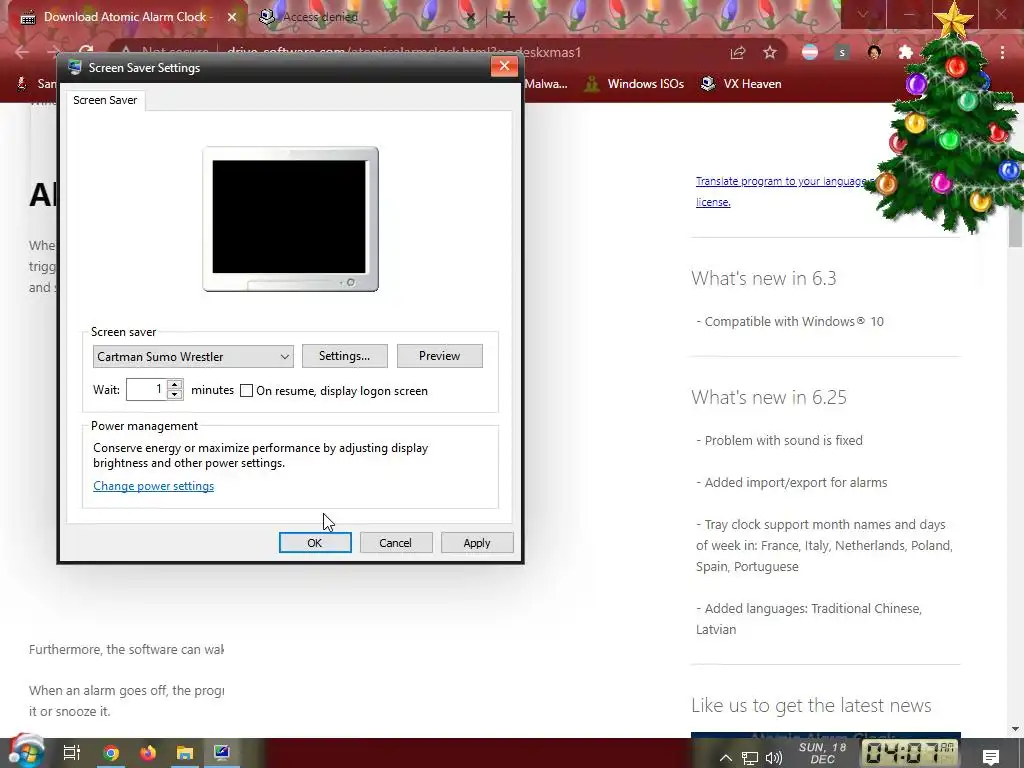The height and width of the screenshot is (768, 1024).
Task: Confirm dialog with OK button
Action: (x=315, y=543)
